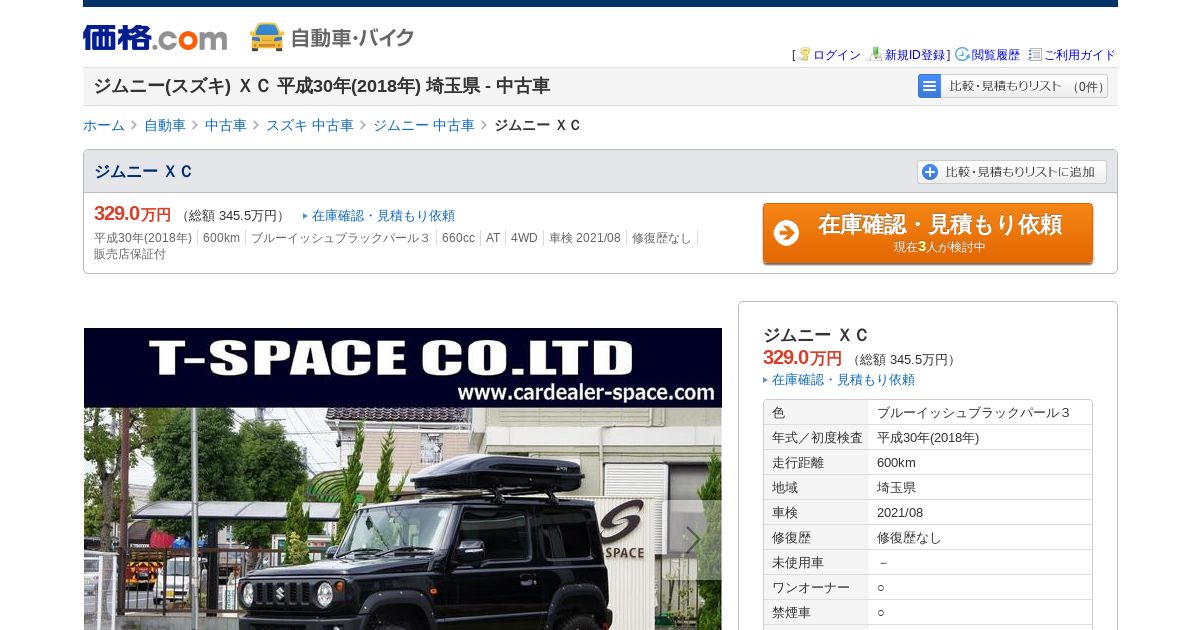Click the ワンオーナー row label
This screenshot has height=630, width=1200.
point(811,588)
